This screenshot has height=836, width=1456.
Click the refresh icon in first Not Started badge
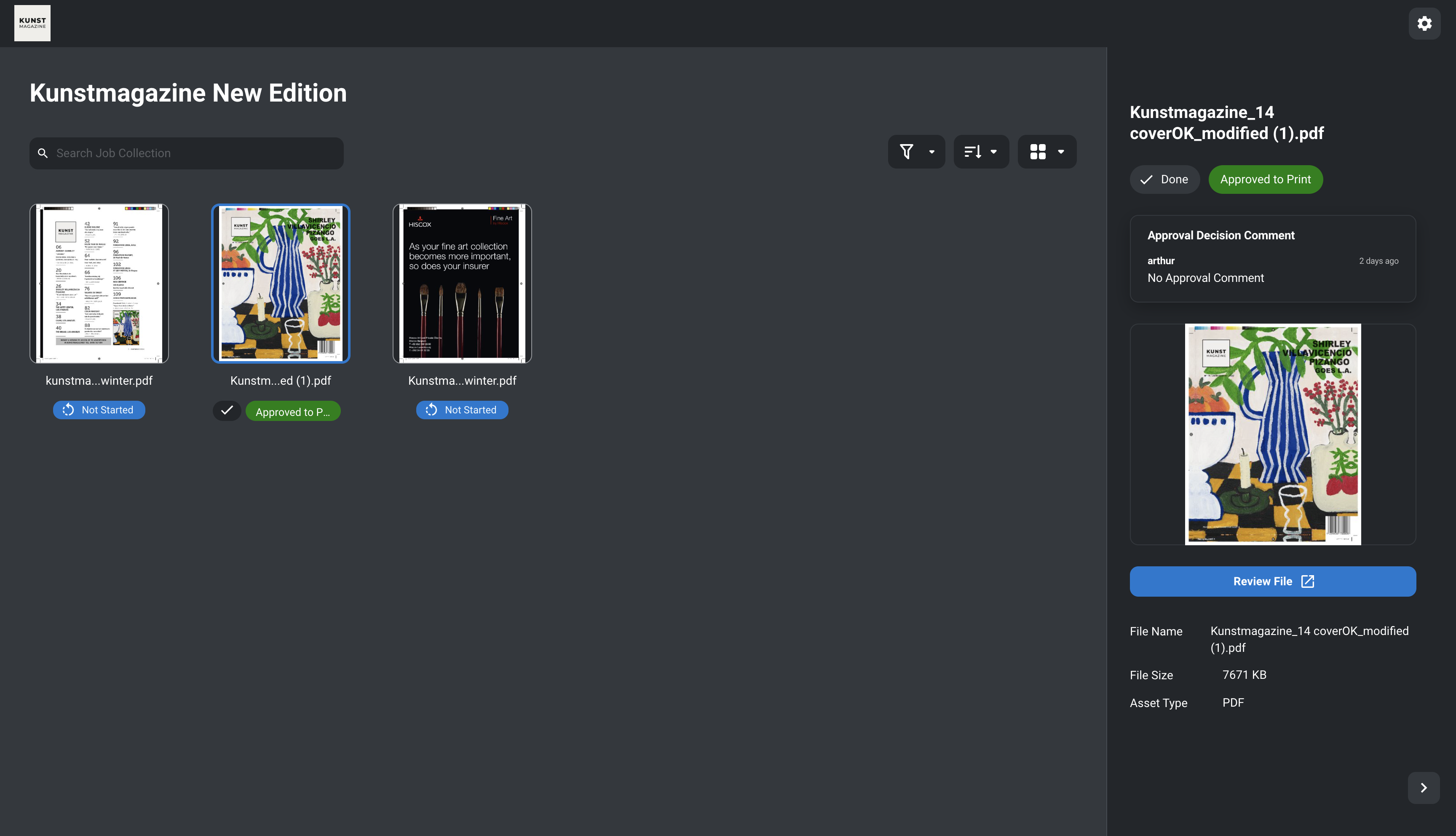coord(68,410)
